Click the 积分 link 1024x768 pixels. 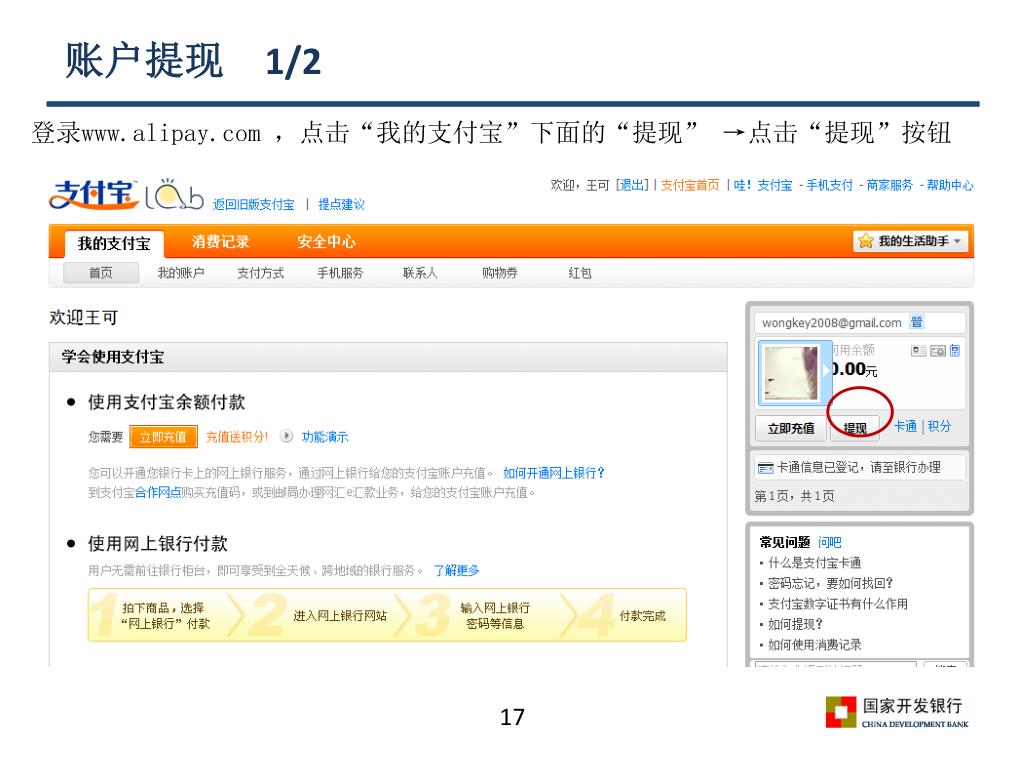coord(939,426)
